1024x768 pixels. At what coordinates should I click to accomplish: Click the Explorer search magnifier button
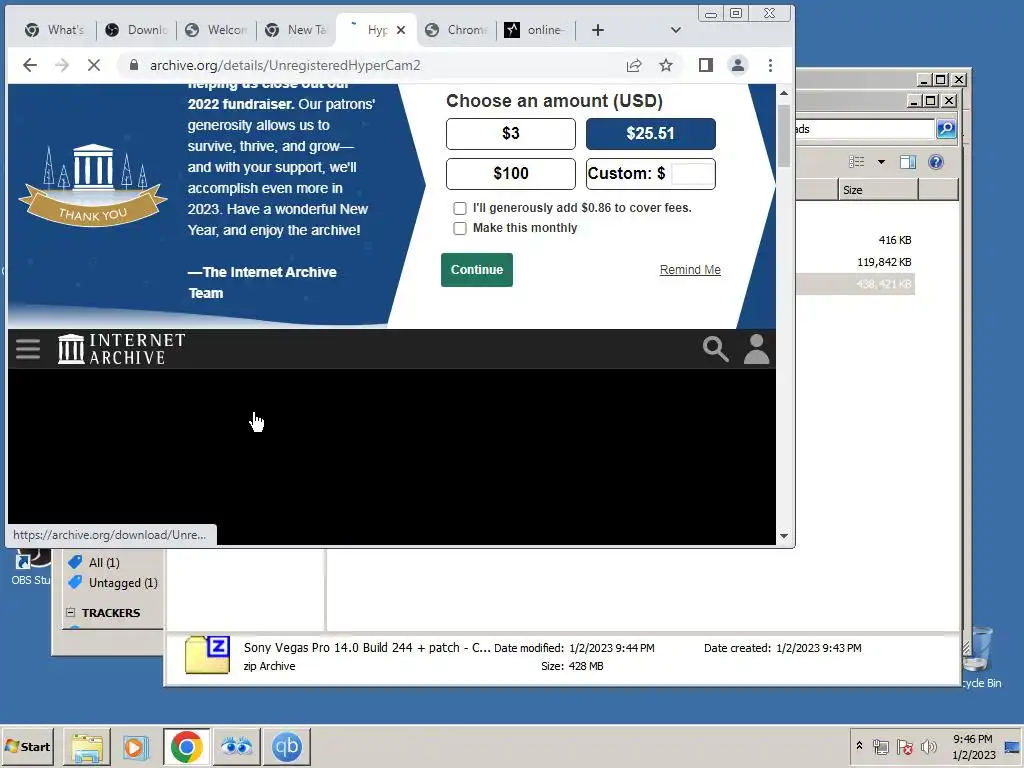click(x=946, y=129)
